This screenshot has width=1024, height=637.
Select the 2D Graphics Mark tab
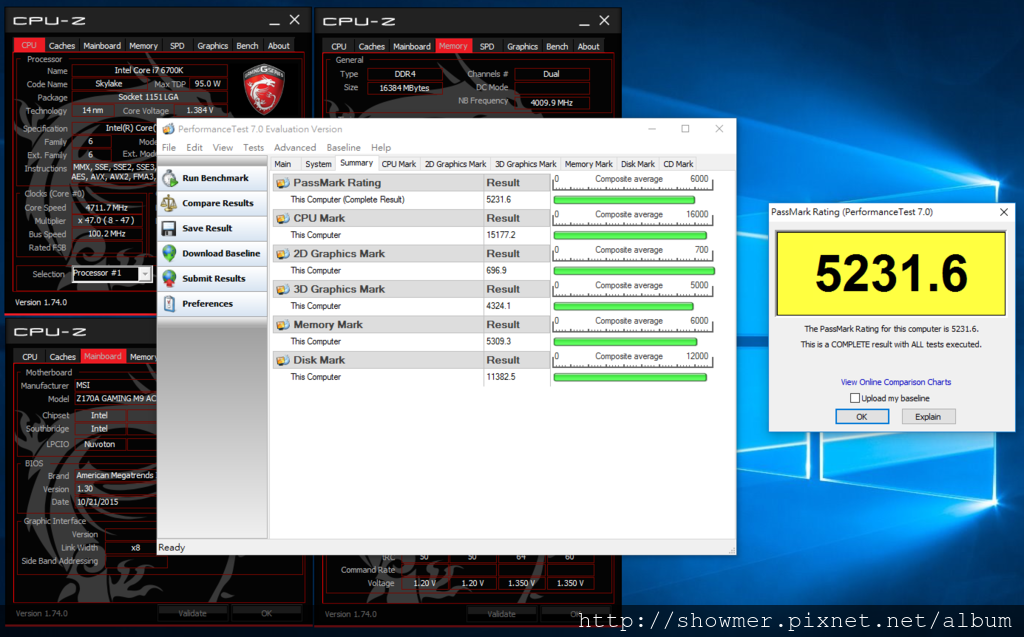coord(455,164)
